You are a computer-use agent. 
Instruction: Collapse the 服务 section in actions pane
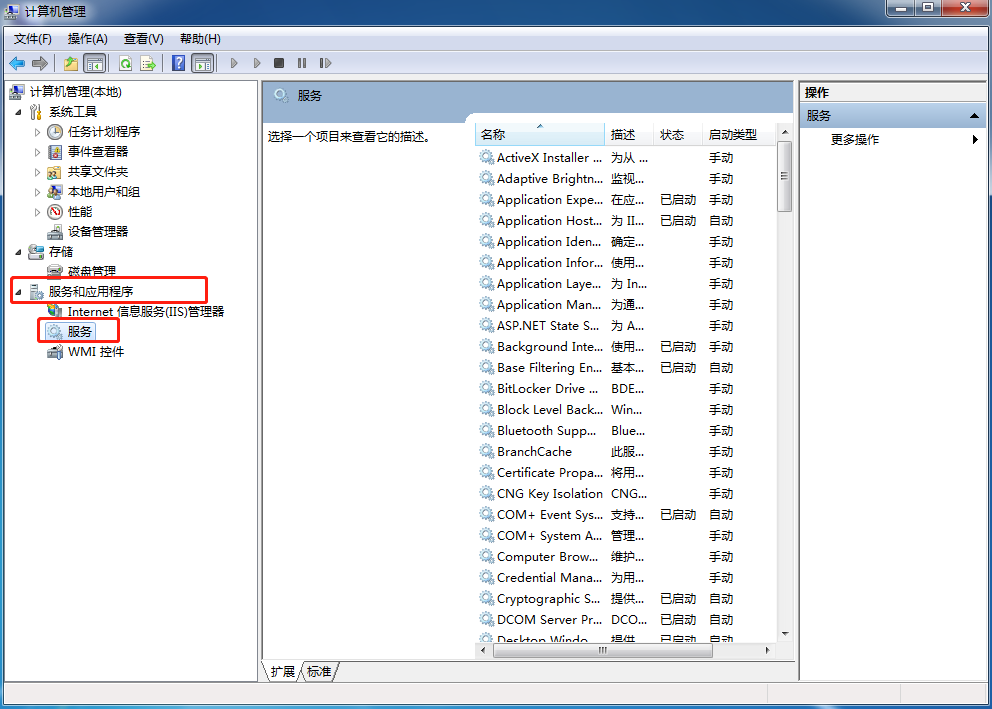click(x=974, y=116)
